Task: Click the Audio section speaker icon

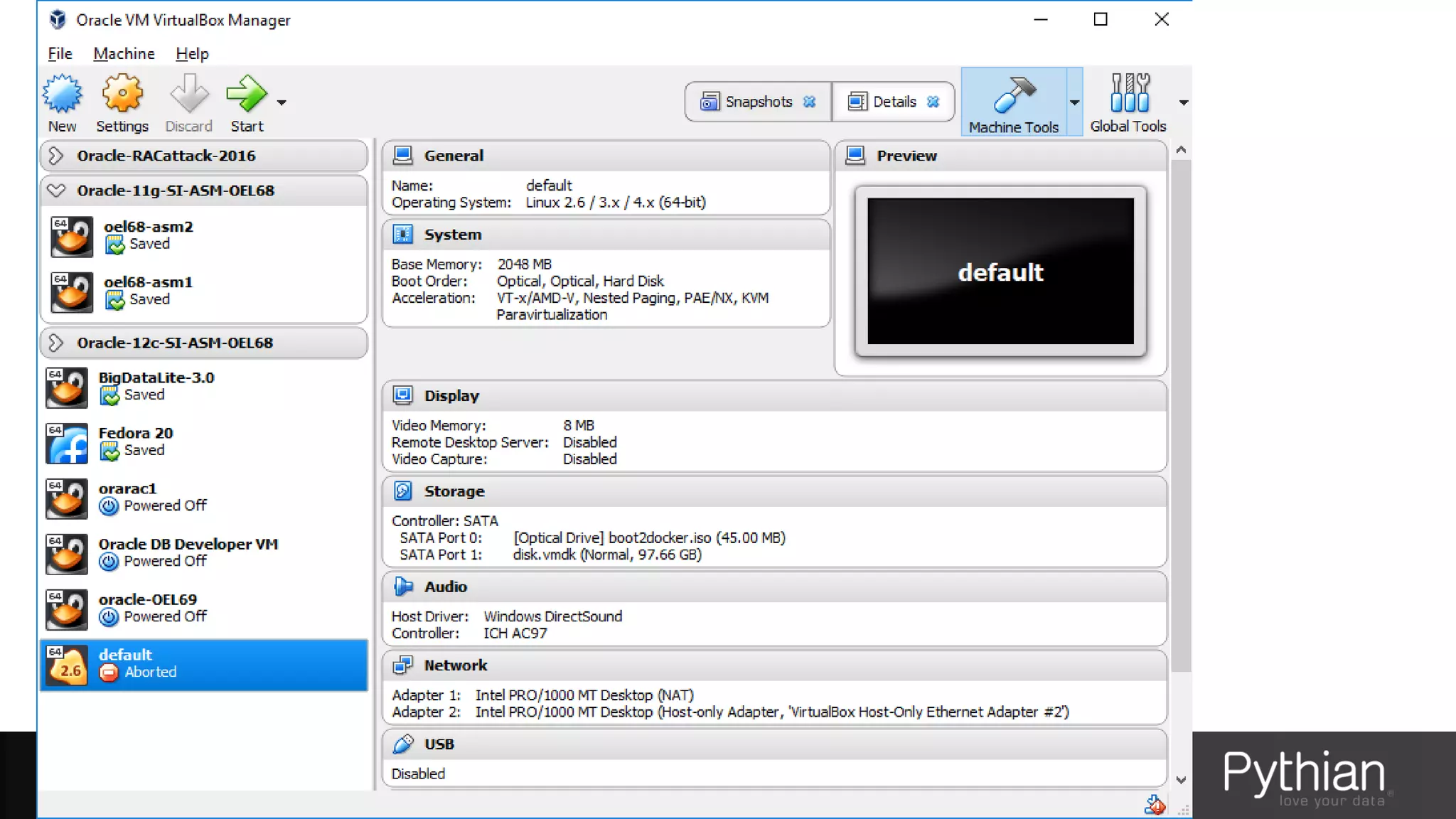Action: (403, 587)
